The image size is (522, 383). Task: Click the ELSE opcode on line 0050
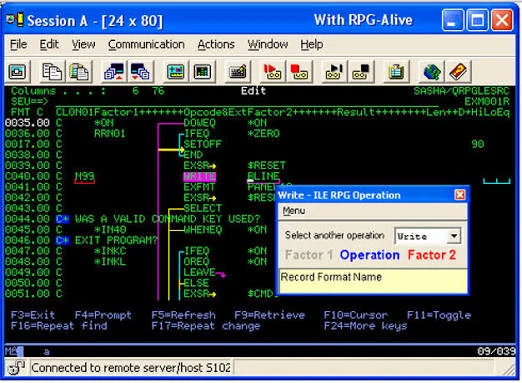point(196,283)
